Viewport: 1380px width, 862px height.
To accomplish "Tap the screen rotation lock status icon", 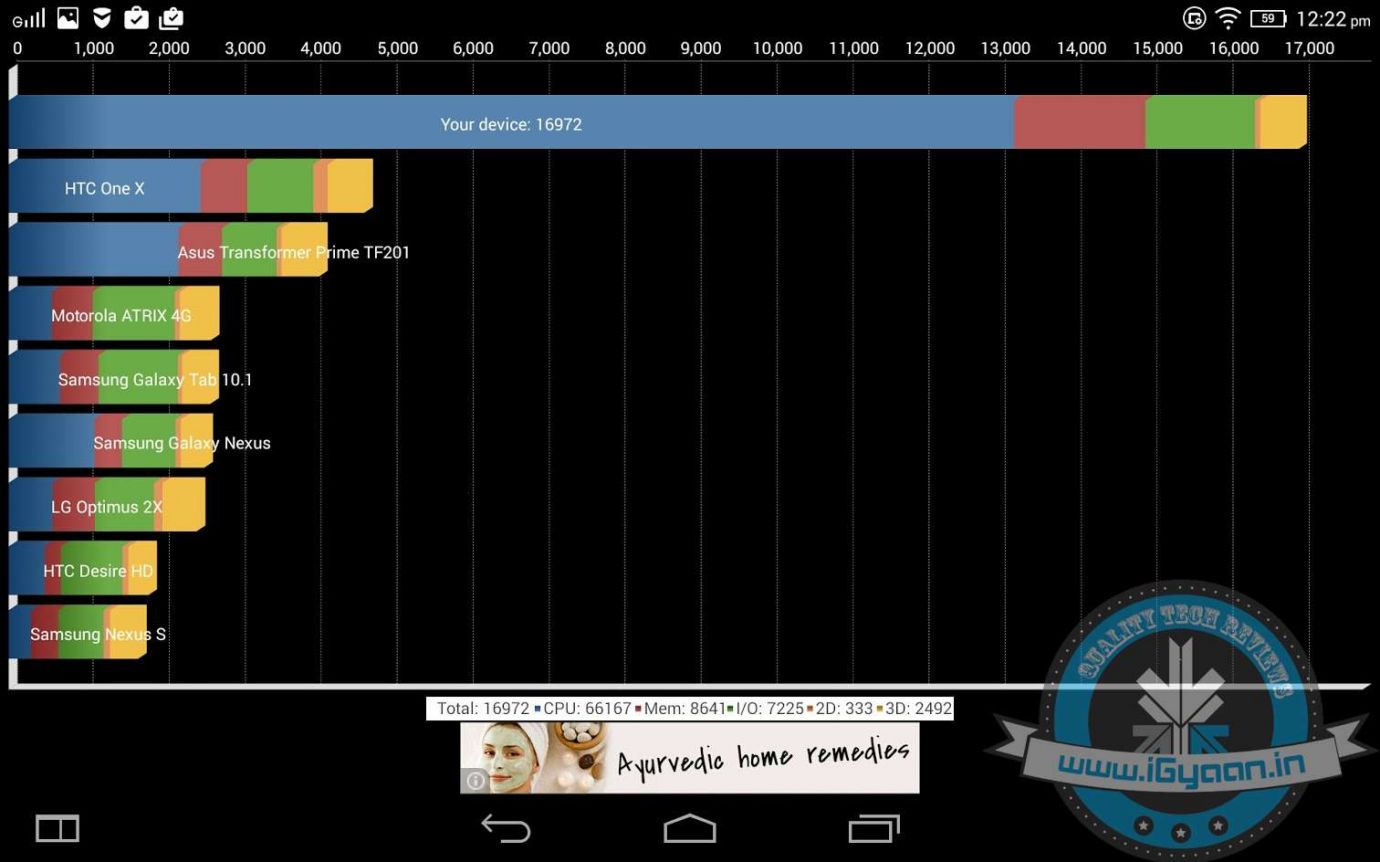I will pos(1194,19).
